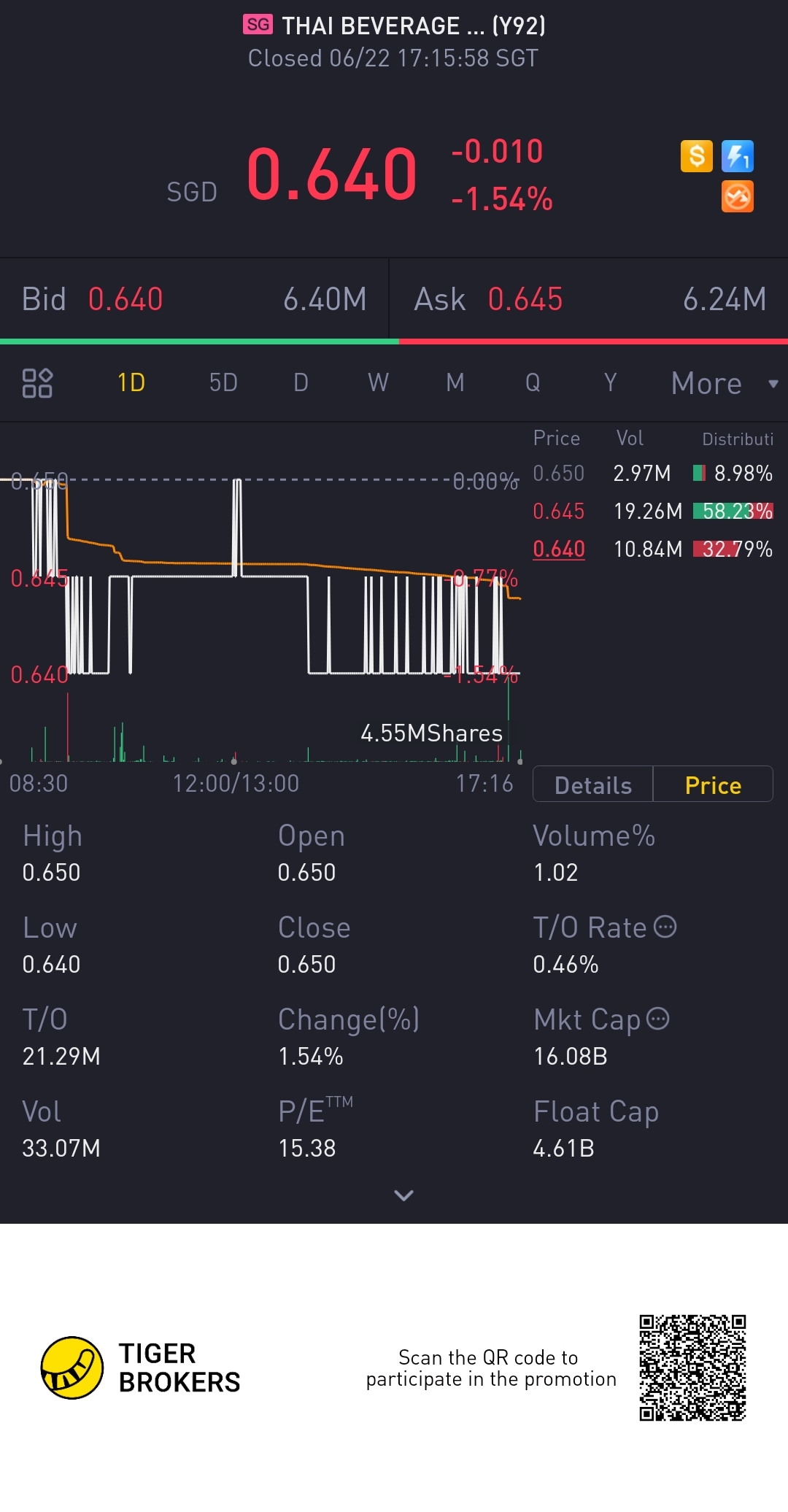
Task: Tap the THAI BEVERAGE (Y92) title
Action: click(x=414, y=26)
